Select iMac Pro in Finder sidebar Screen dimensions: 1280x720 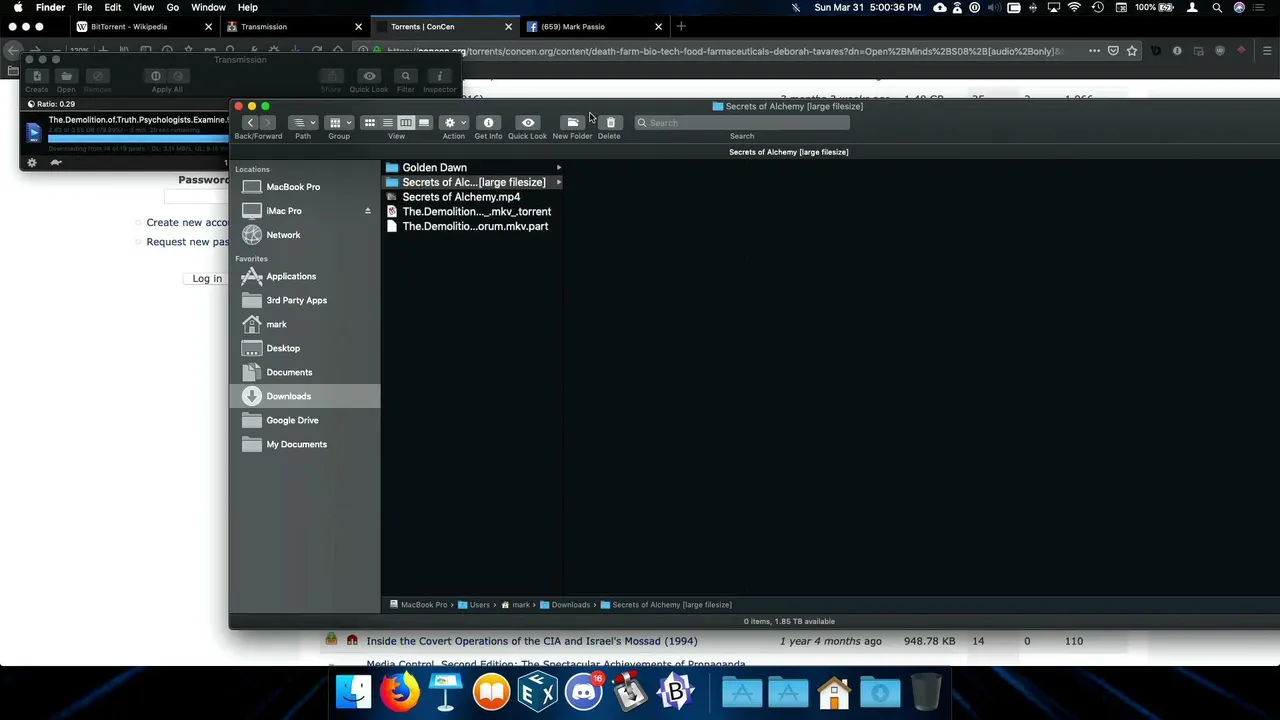[x=284, y=211]
